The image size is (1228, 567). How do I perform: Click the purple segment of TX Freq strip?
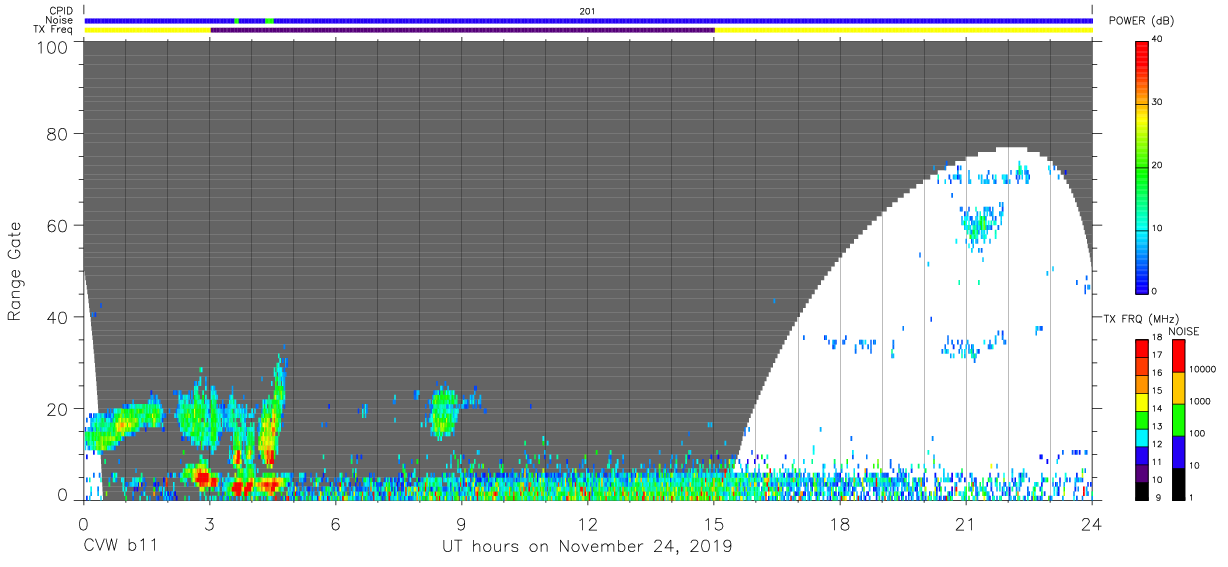462,30
